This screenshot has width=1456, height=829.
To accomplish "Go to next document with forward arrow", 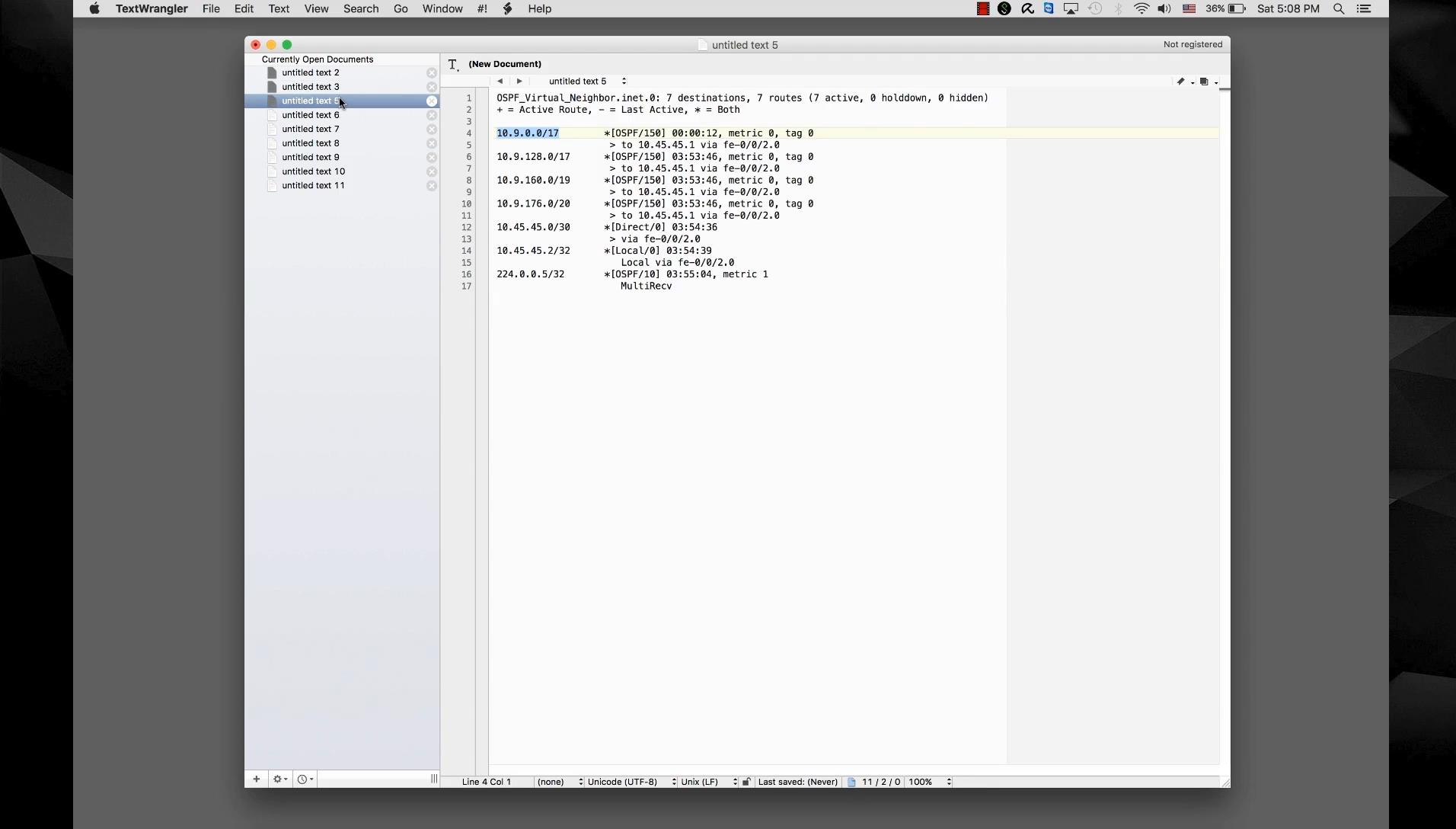I will pyautogui.click(x=519, y=82).
